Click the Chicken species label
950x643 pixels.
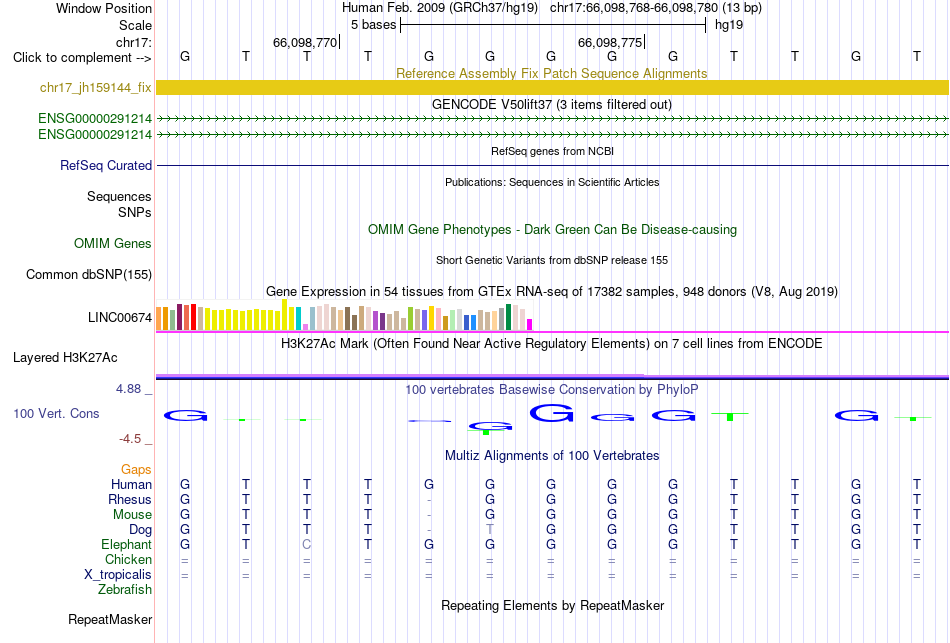[x=128, y=559]
